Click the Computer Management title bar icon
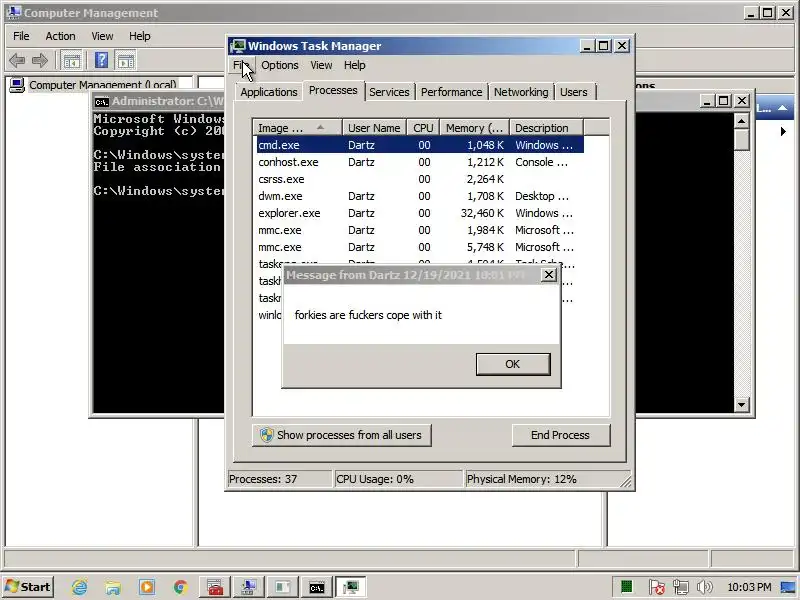Screen dimensions: 800x600 coord(14,12)
